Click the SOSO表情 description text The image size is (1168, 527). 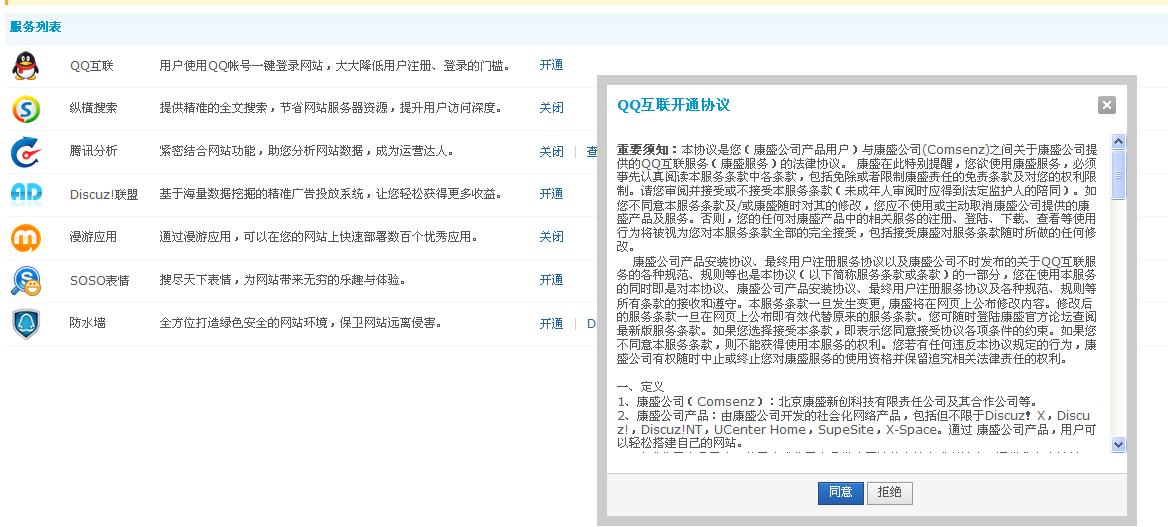pos(284,280)
